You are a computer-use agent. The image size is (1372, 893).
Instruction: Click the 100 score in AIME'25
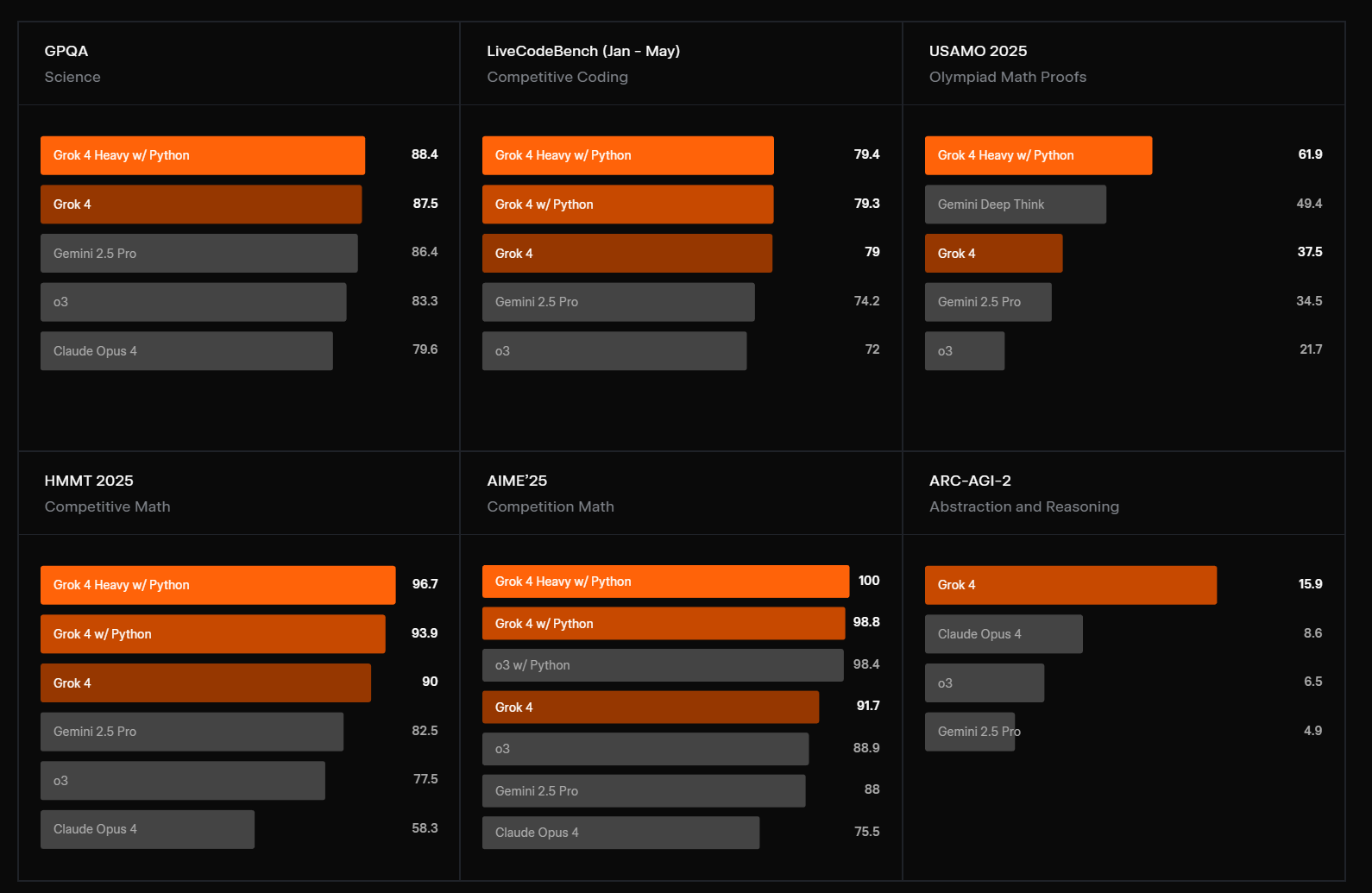click(x=869, y=581)
